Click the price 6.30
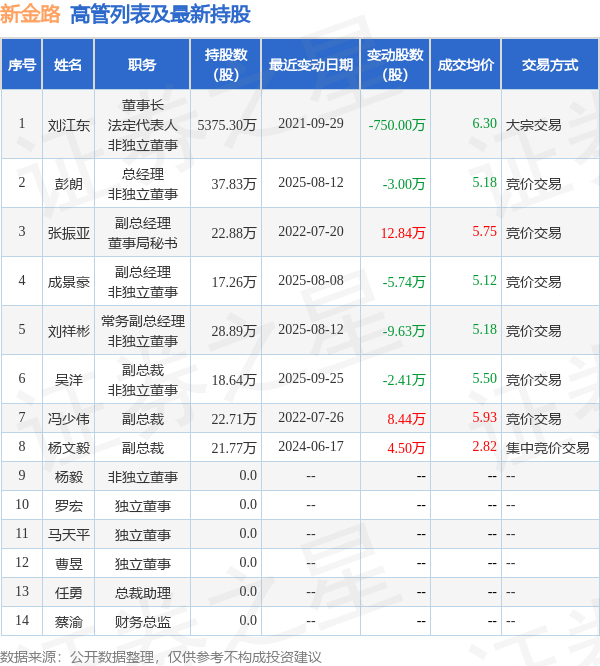600x666 pixels. click(485, 124)
